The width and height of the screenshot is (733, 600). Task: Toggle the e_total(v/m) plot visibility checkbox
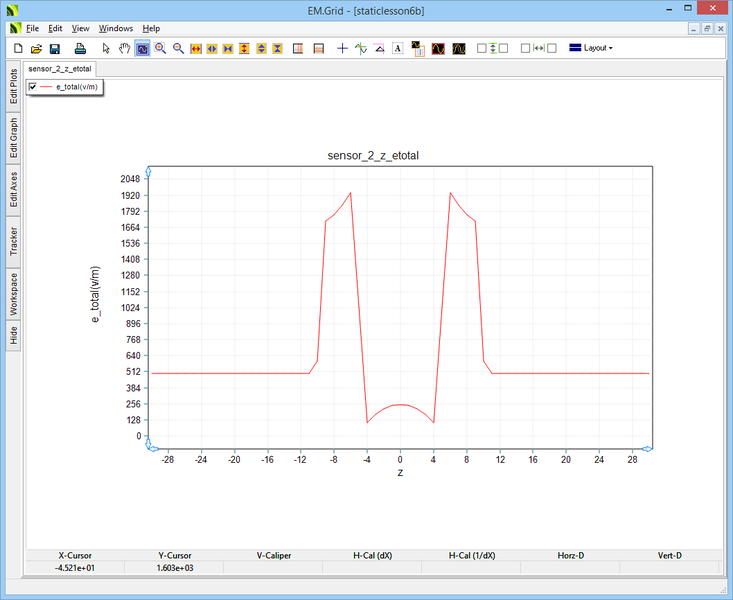(33, 88)
